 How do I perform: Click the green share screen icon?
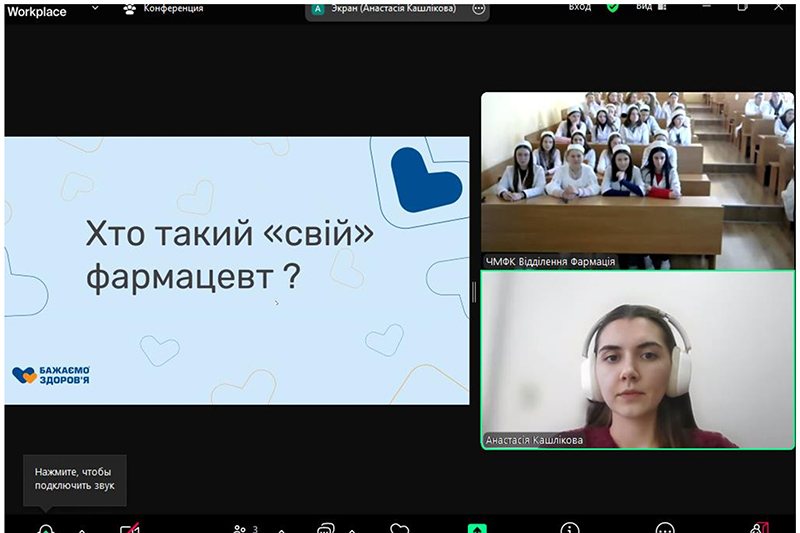click(x=478, y=529)
